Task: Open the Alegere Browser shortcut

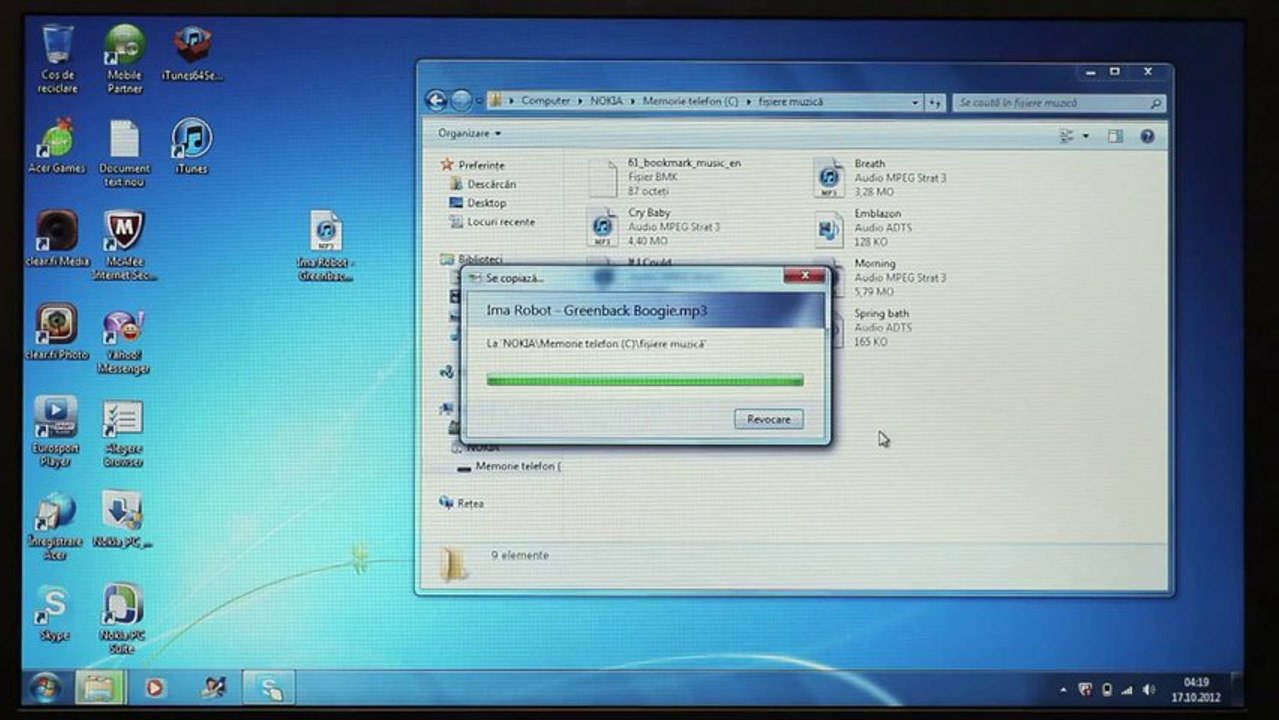Action: pyautogui.click(x=124, y=433)
